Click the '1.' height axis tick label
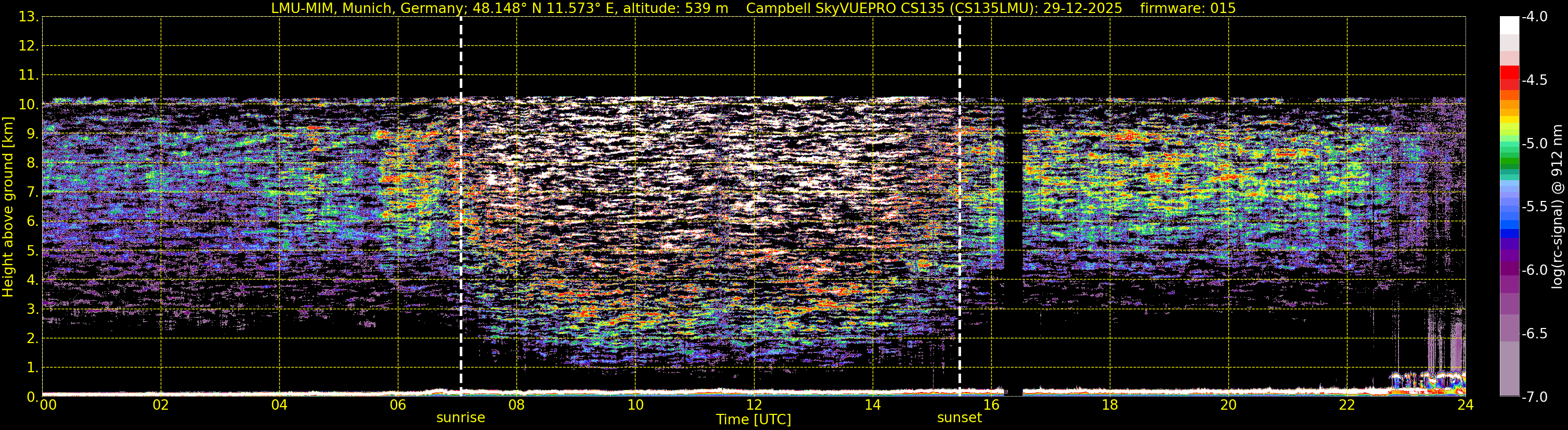This screenshot has height=430, width=1568. [x=33, y=368]
